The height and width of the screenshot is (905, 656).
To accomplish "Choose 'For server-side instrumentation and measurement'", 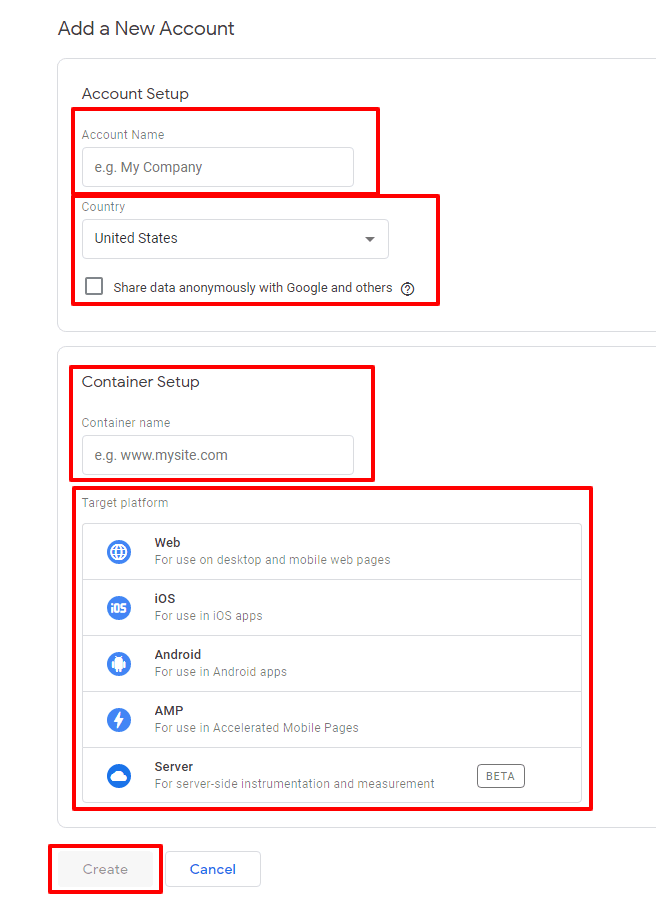I will tap(294, 784).
